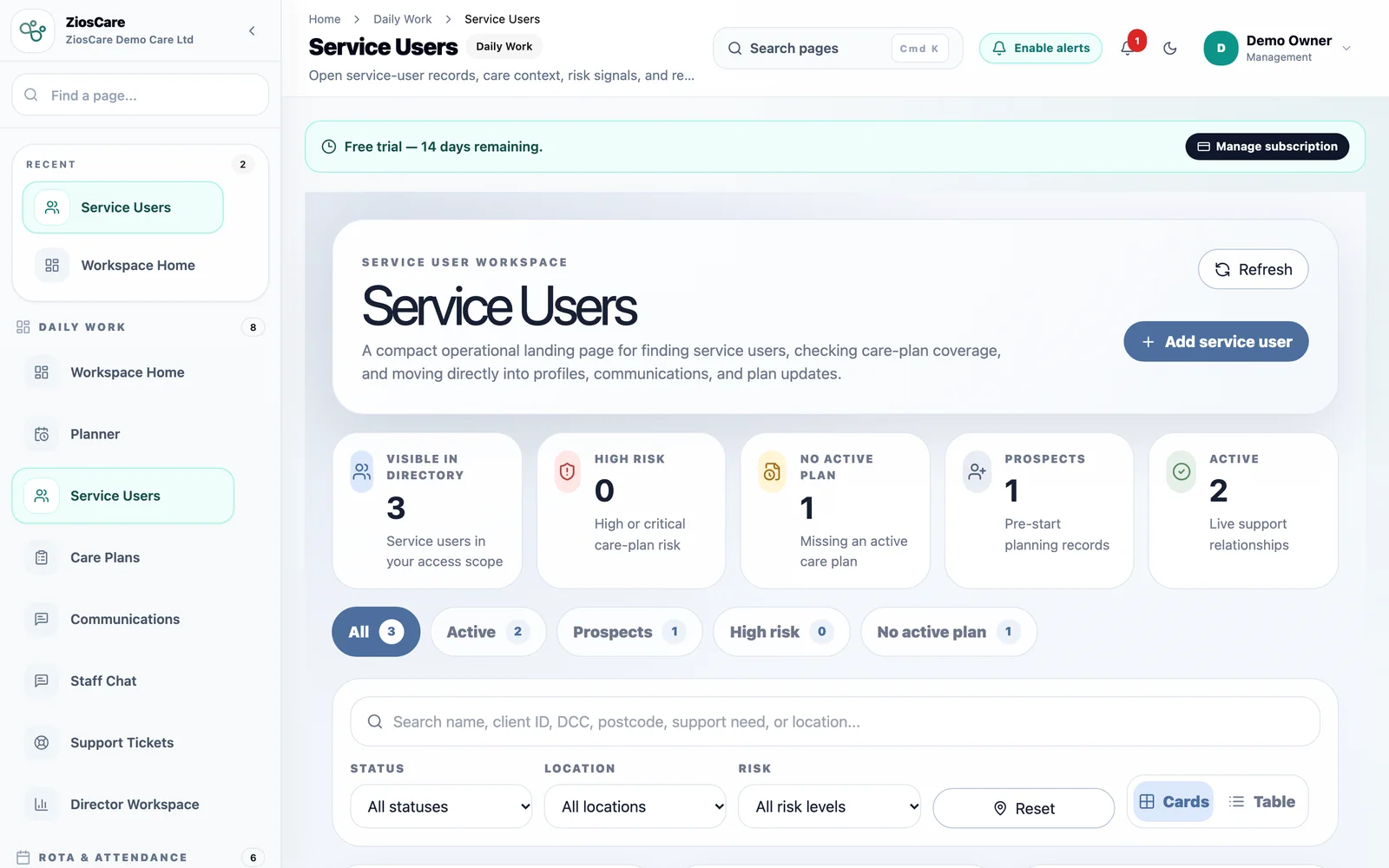Viewport: 1389px width, 868px height.
Task: Go to Home in the breadcrumb
Action: 325,19
